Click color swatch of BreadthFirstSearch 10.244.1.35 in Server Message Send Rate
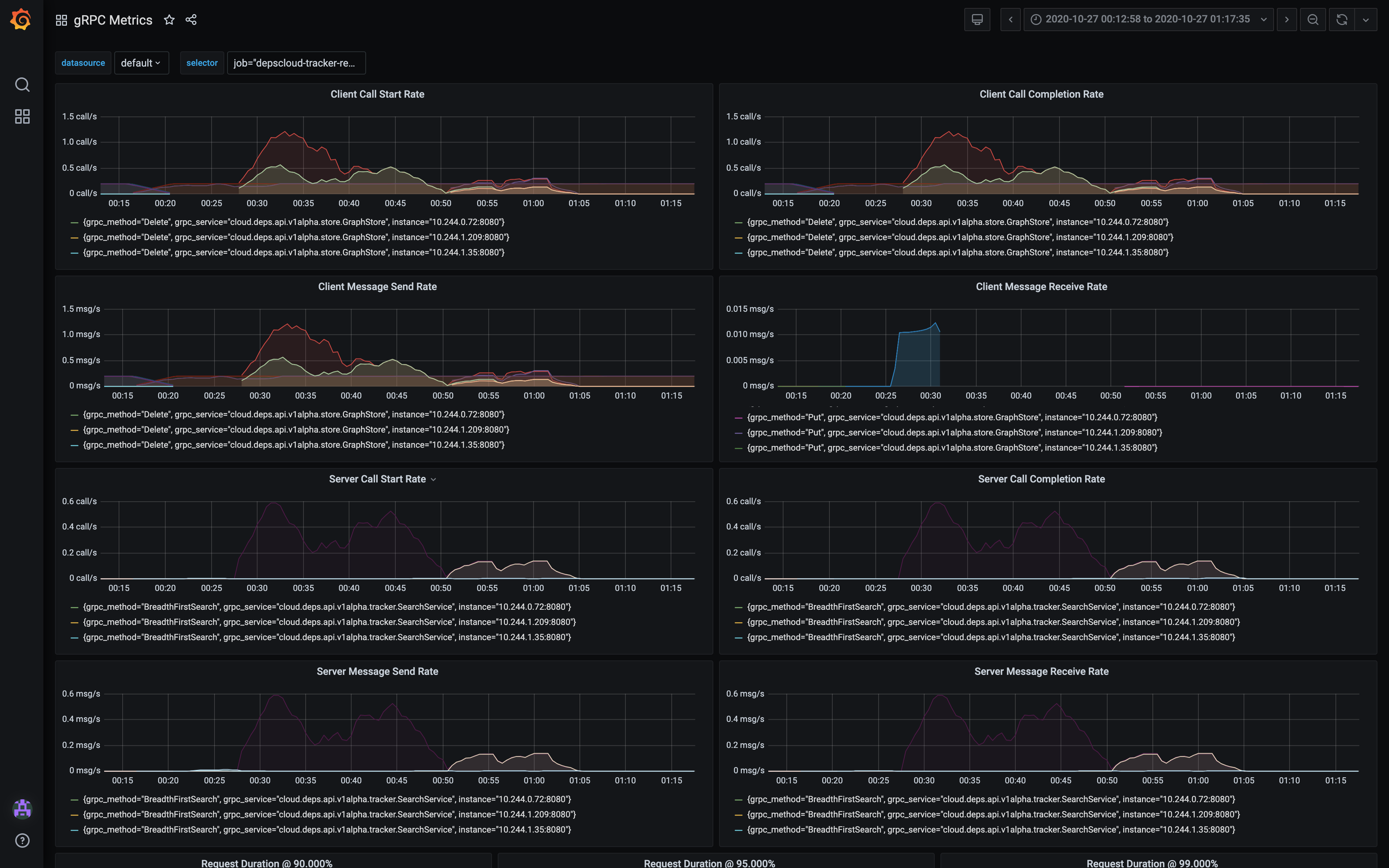The image size is (1389, 868). 74,830
